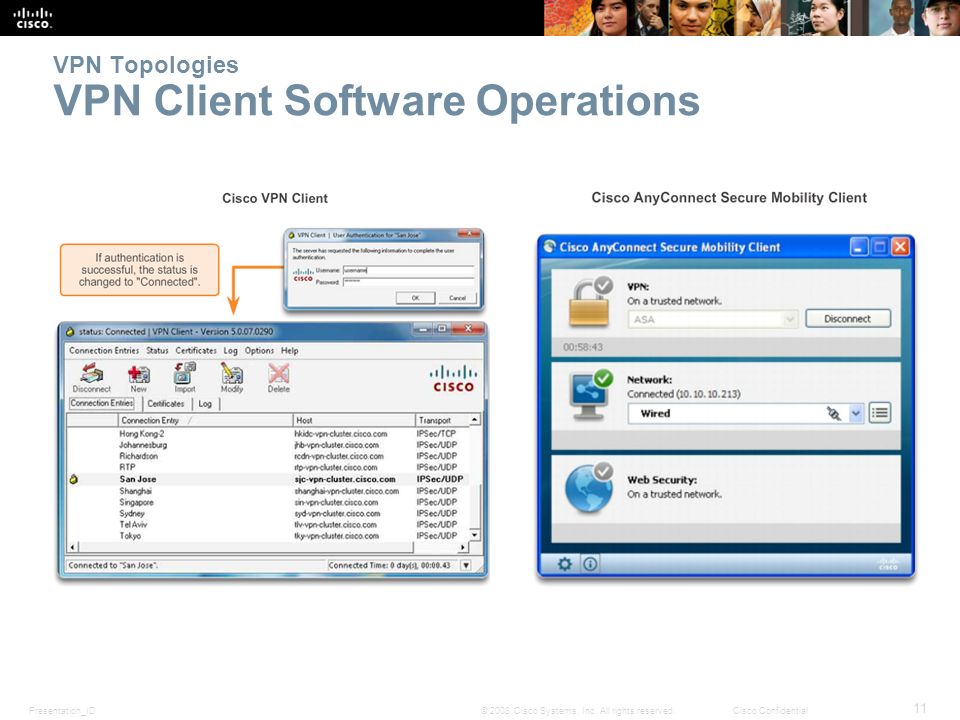This screenshot has height=720, width=960.
Task: Expand the Wired network dropdown arrow
Action: pyautogui.click(x=856, y=414)
